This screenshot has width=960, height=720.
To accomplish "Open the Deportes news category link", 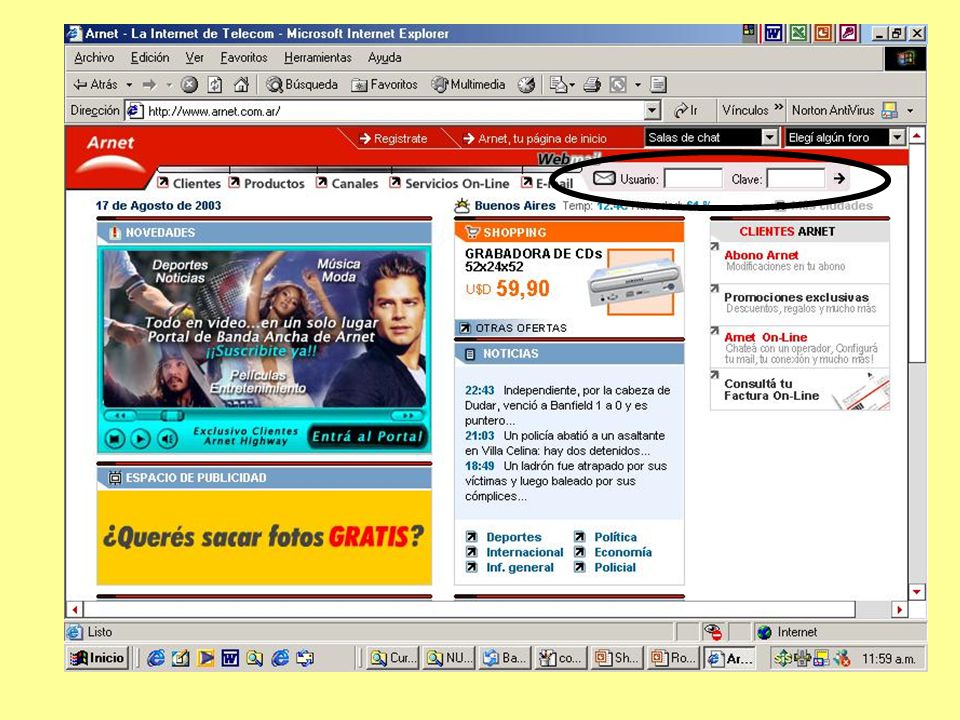I will (514, 537).
